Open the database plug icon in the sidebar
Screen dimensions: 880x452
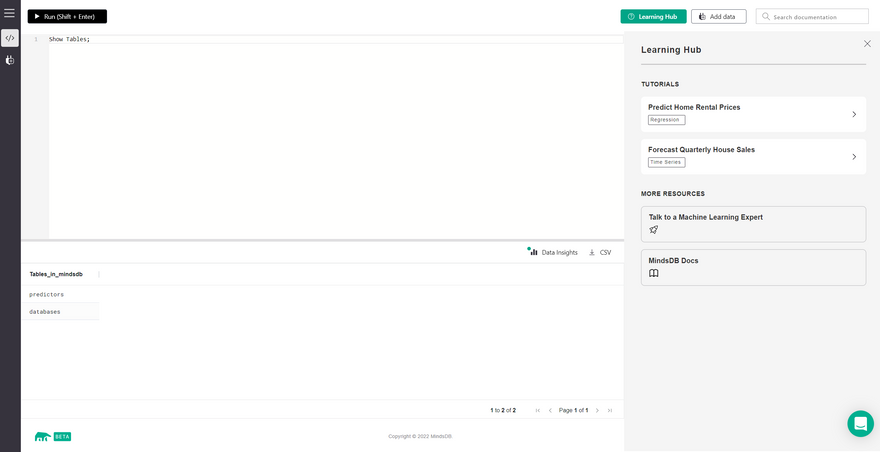(x=10, y=60)
